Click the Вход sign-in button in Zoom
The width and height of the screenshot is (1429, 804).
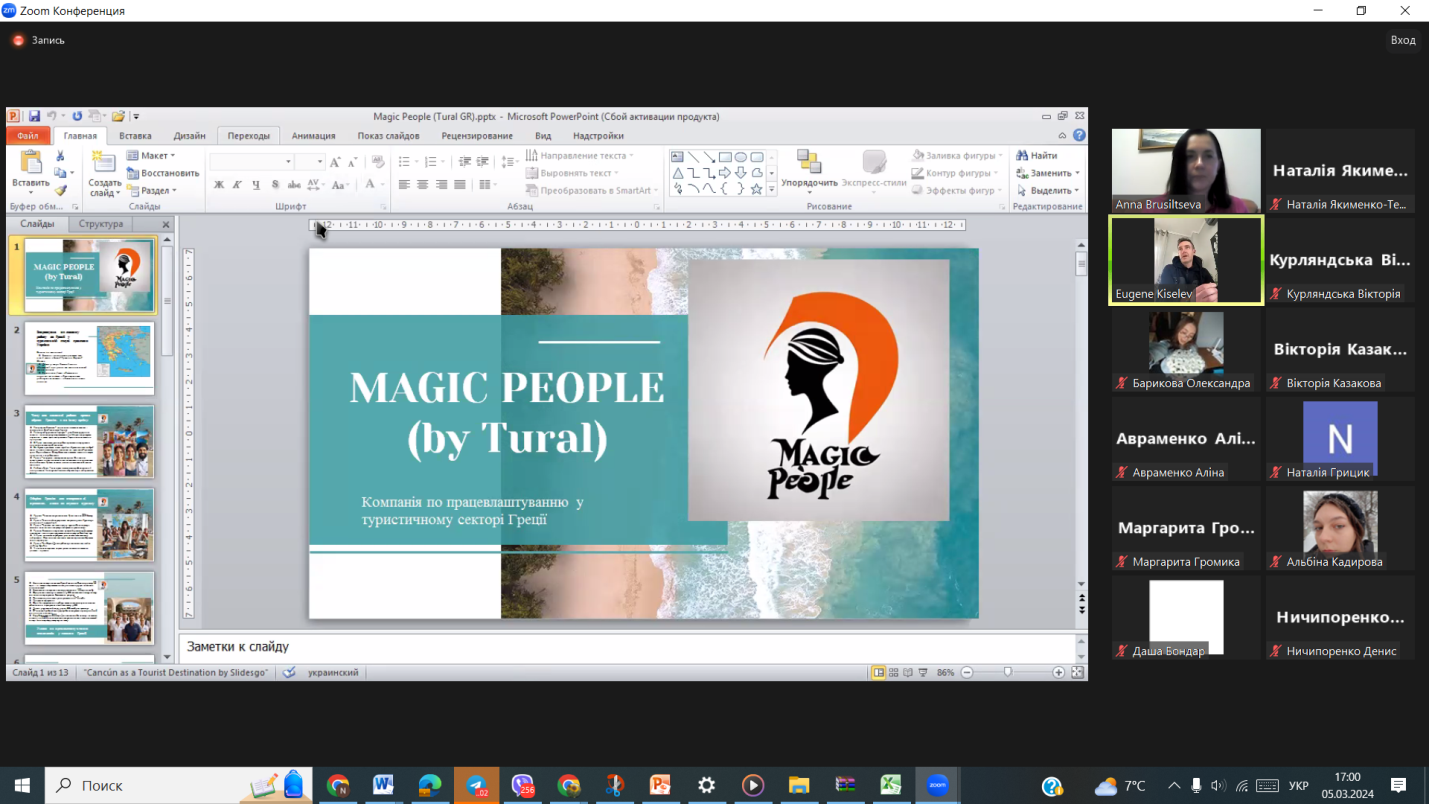1402,40
